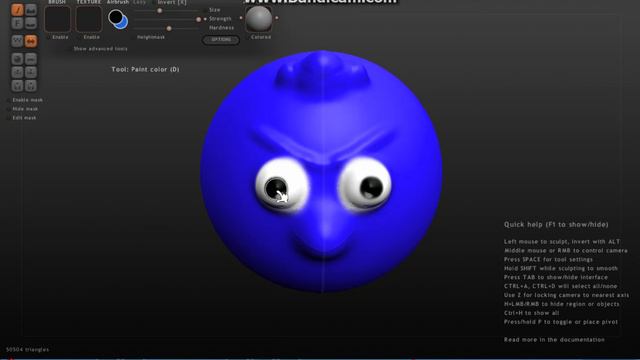The width and height of the screenshot is (640, 360).
Task: Pick the black primary color swatch
Action: pyautogui.click(x=115, y=17)
